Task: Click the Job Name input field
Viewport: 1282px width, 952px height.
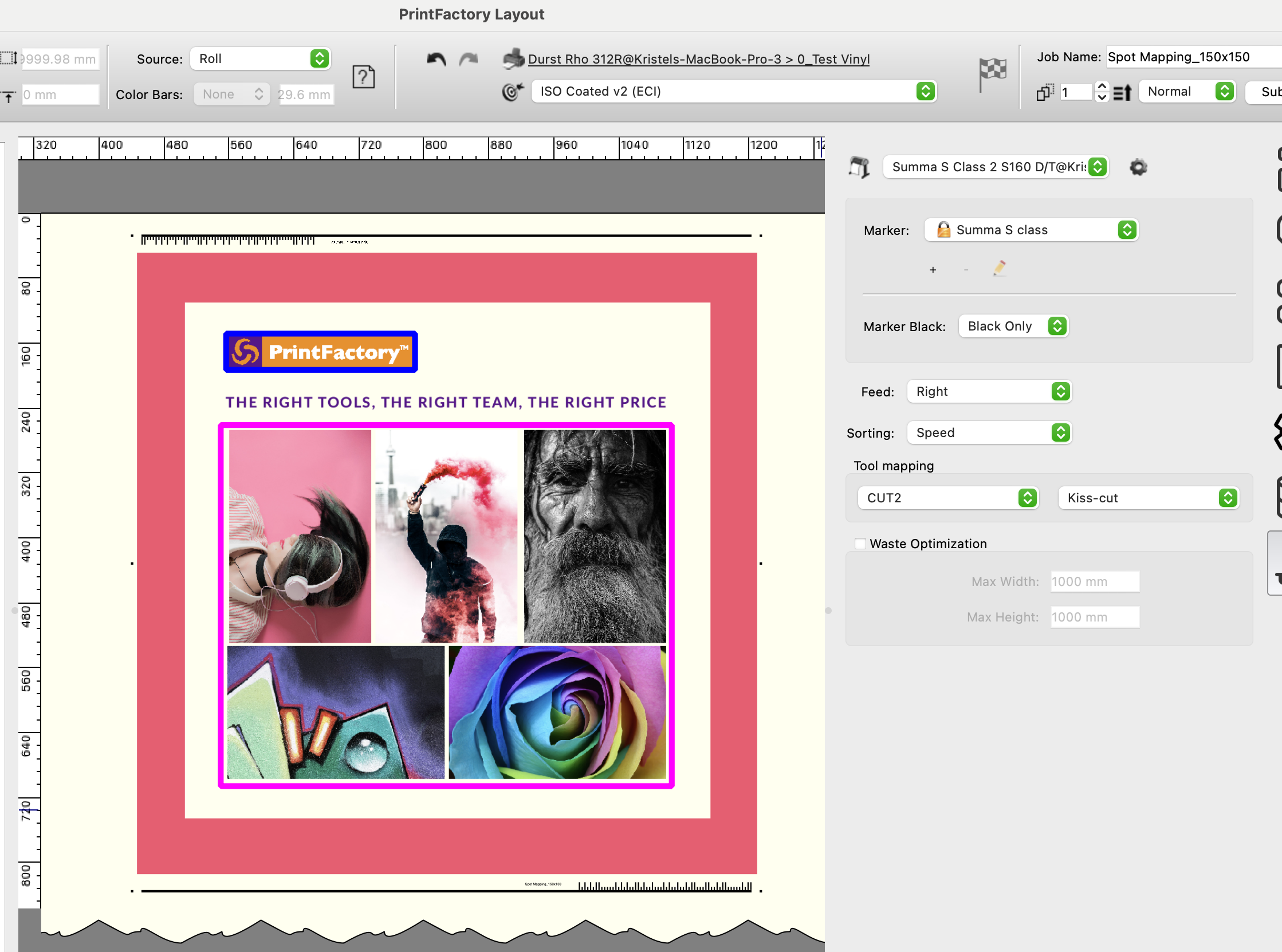Action: 1194,57
